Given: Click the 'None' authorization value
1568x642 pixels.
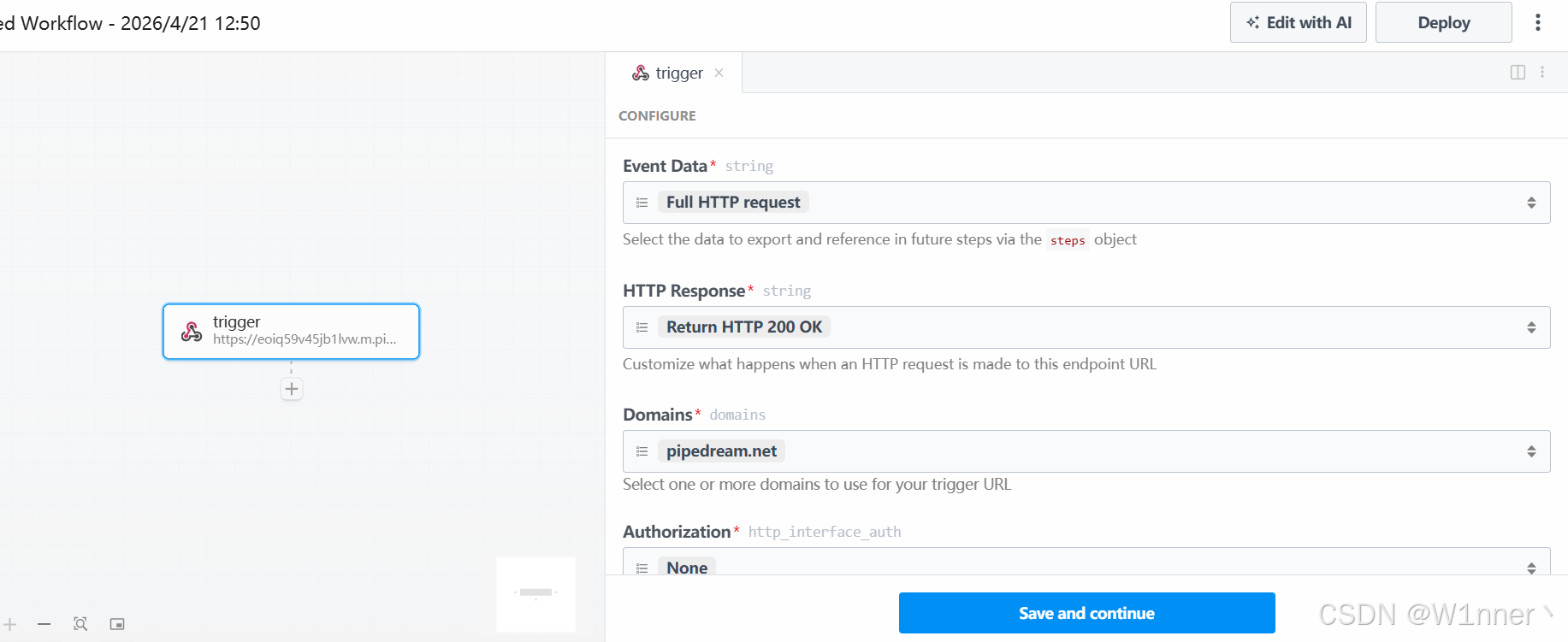Looking at the screenshot, I should coord(687,568).
